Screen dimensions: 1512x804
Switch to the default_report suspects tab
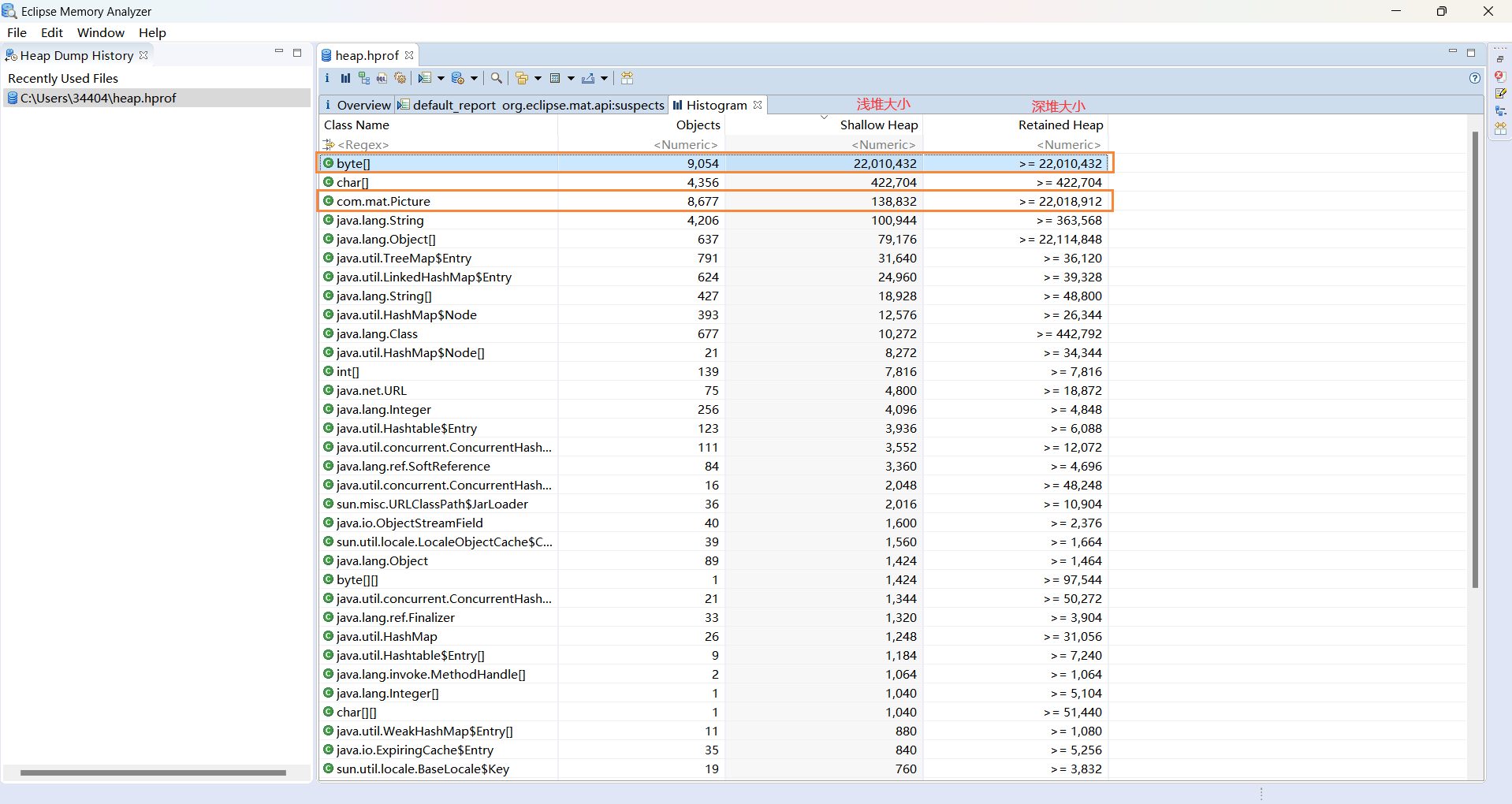coord(531,105)
